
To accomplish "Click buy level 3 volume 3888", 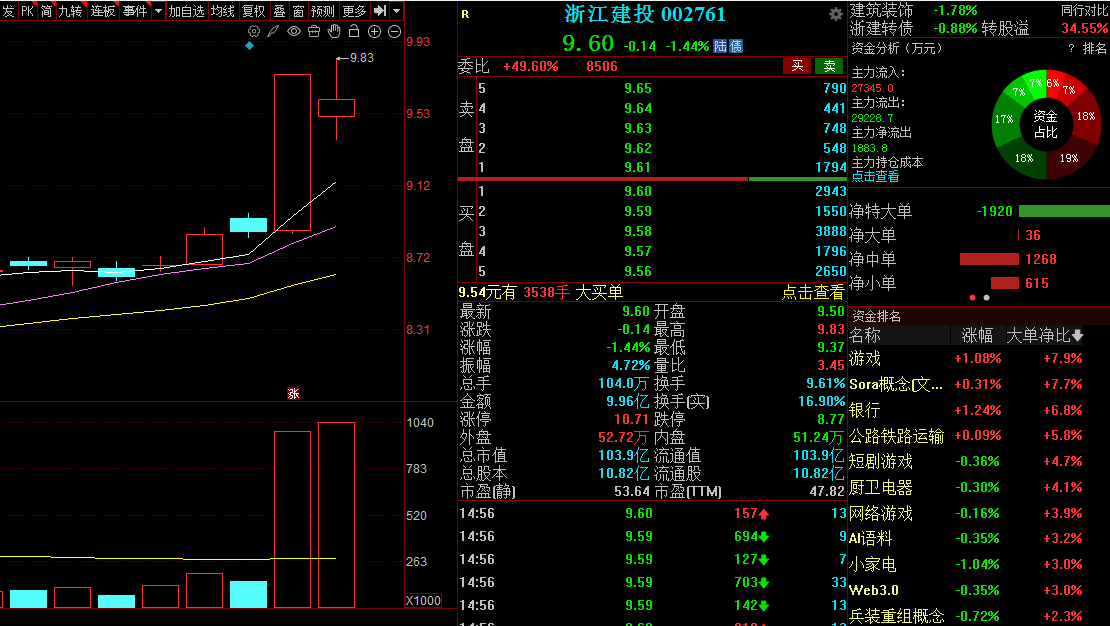I will [830, 231].
